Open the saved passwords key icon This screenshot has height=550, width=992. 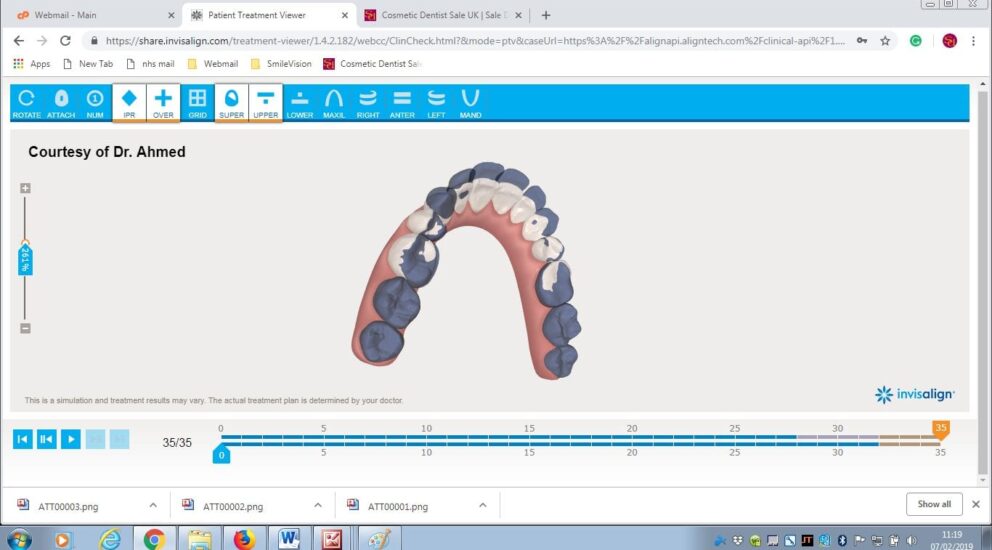point(862,41)
